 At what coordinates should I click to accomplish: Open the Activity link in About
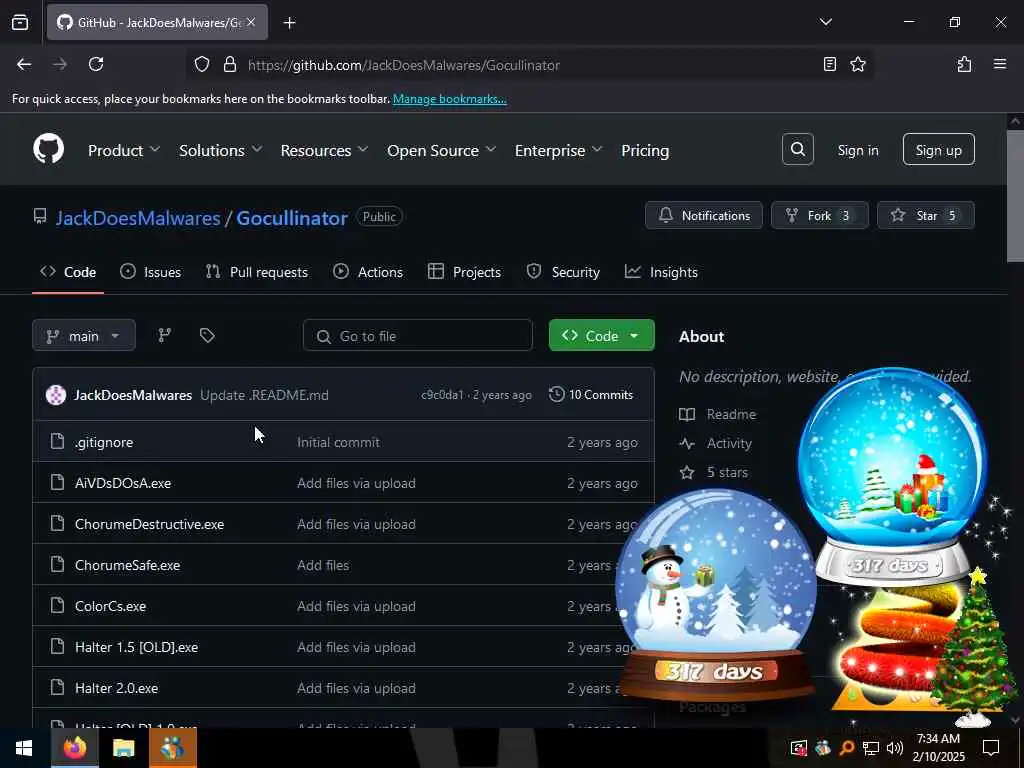tap(716, 443)
